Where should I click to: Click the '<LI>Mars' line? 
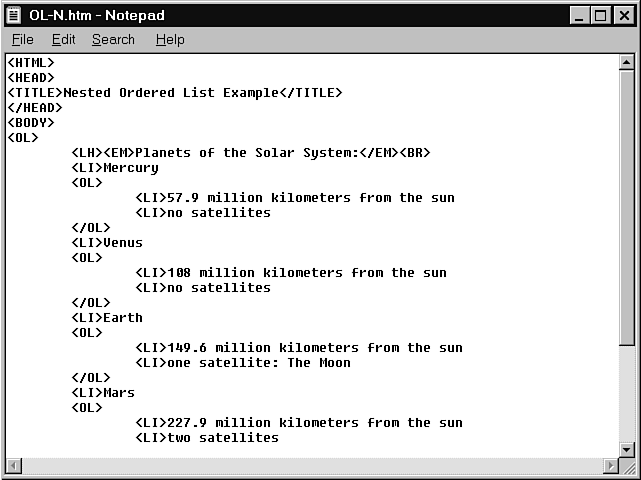point(103,393)
